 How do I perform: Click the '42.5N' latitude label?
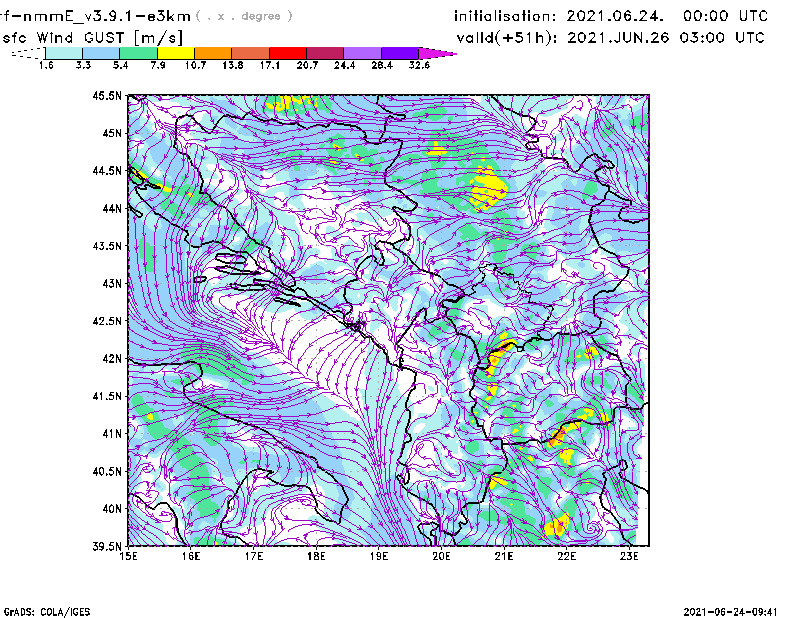107,321
